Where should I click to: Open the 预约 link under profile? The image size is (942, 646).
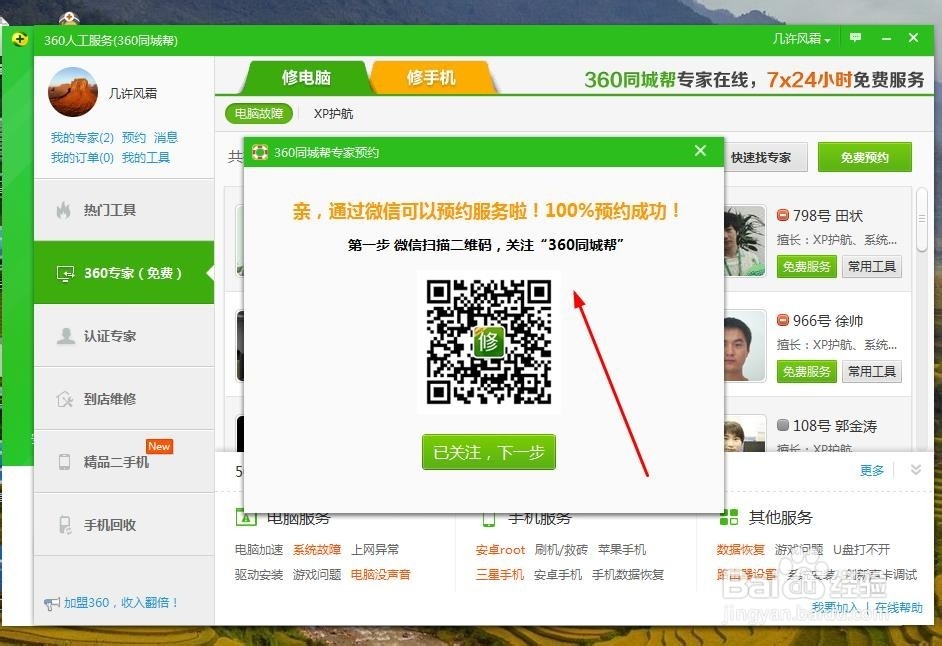click(x=133, y=138)
